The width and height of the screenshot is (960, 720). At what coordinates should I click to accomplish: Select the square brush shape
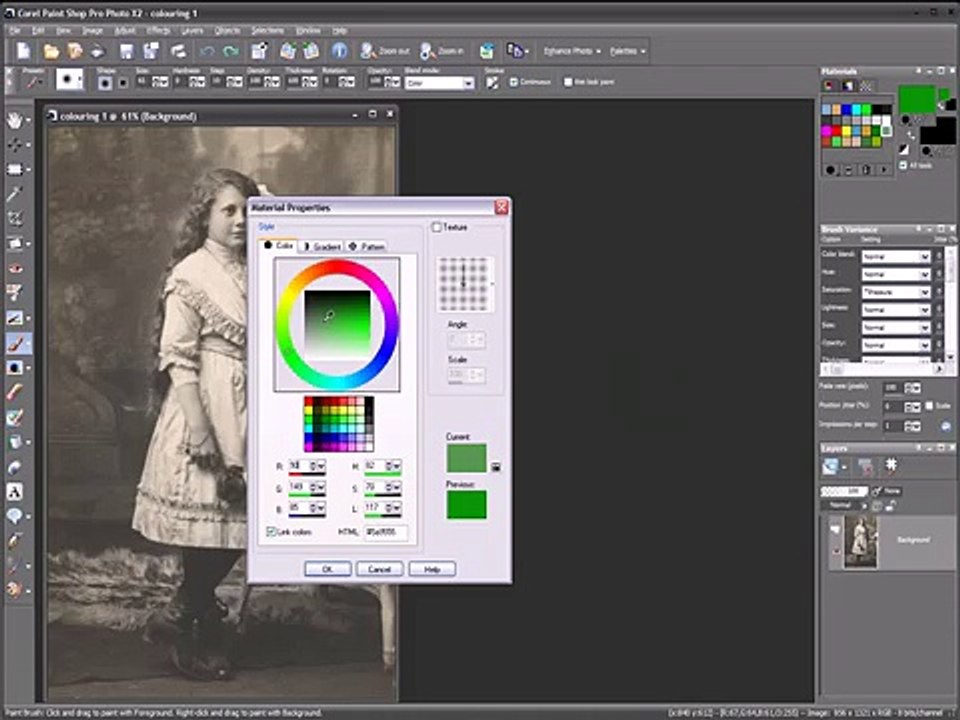point(123,83)
